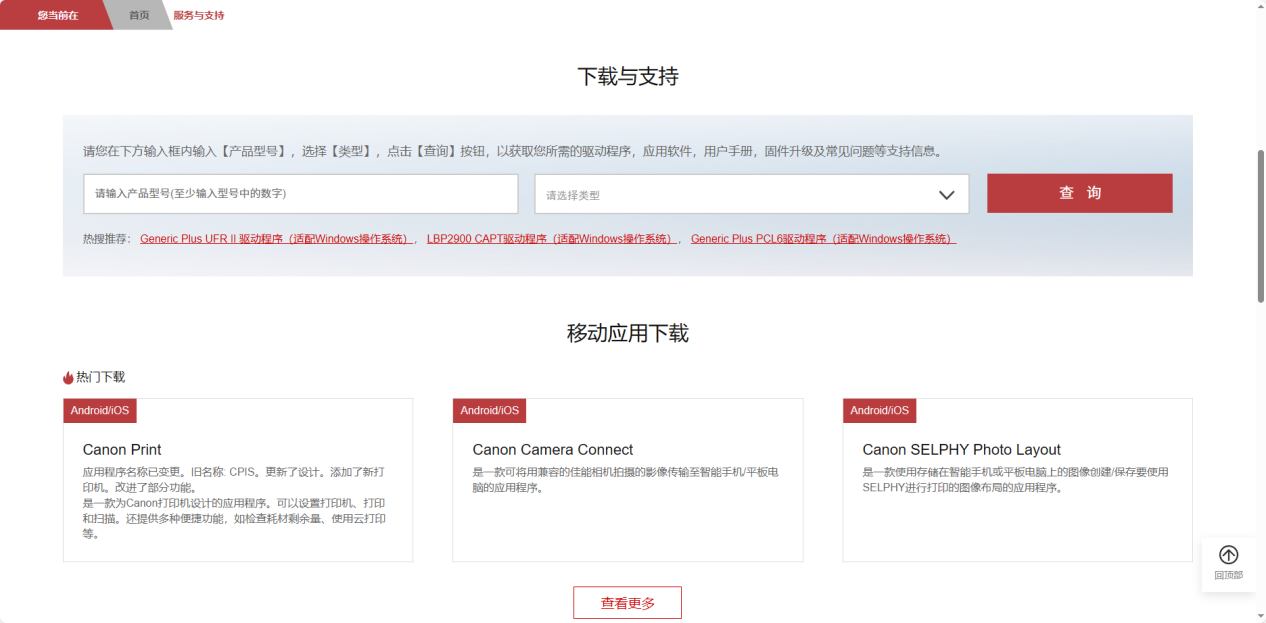This screenshot has width=1266, height=623.
Task: Click the vertical page scrollbar thumb
Action: click(1260, 225)
